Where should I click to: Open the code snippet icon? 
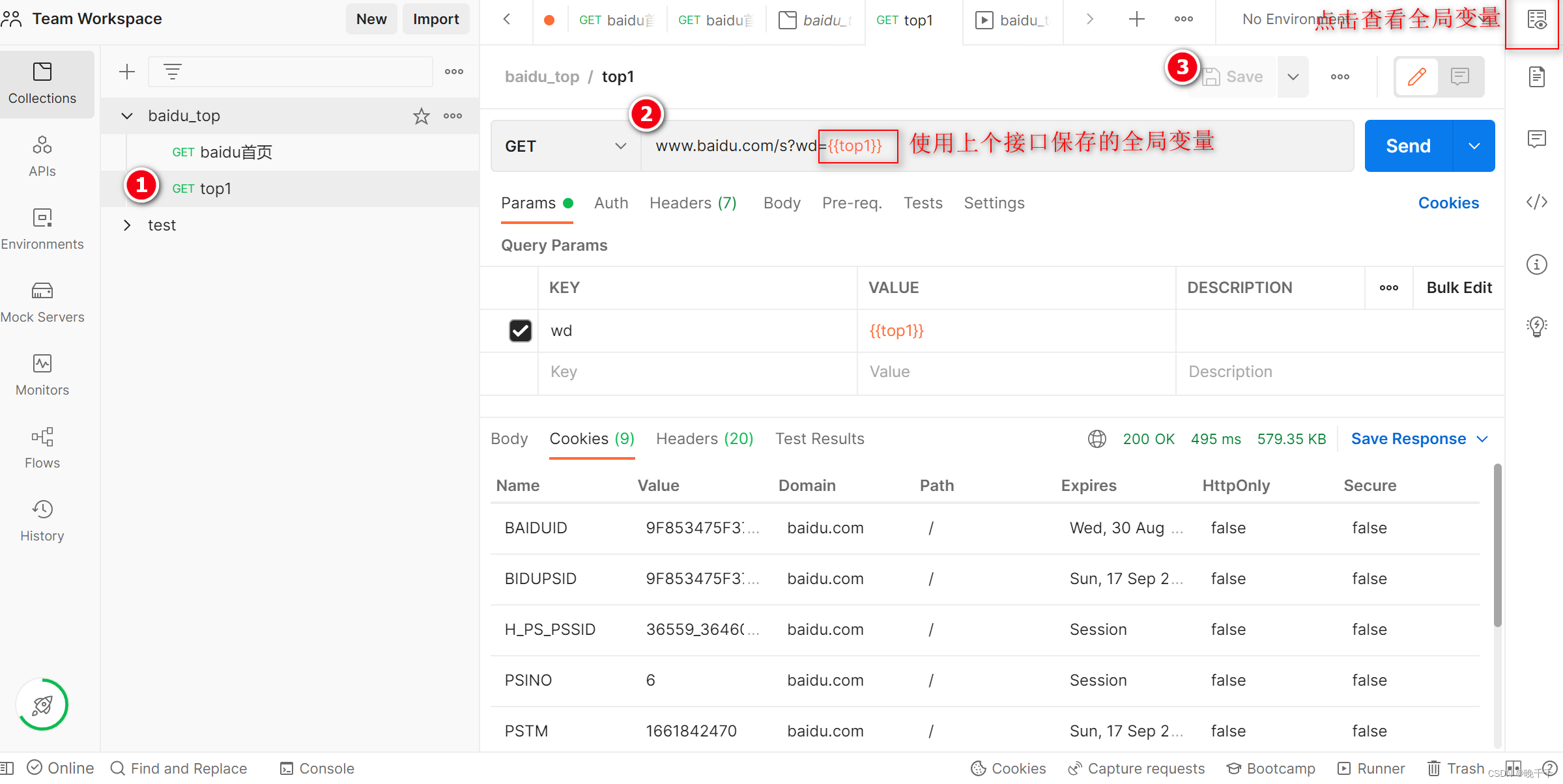(x=1537, y=202)
